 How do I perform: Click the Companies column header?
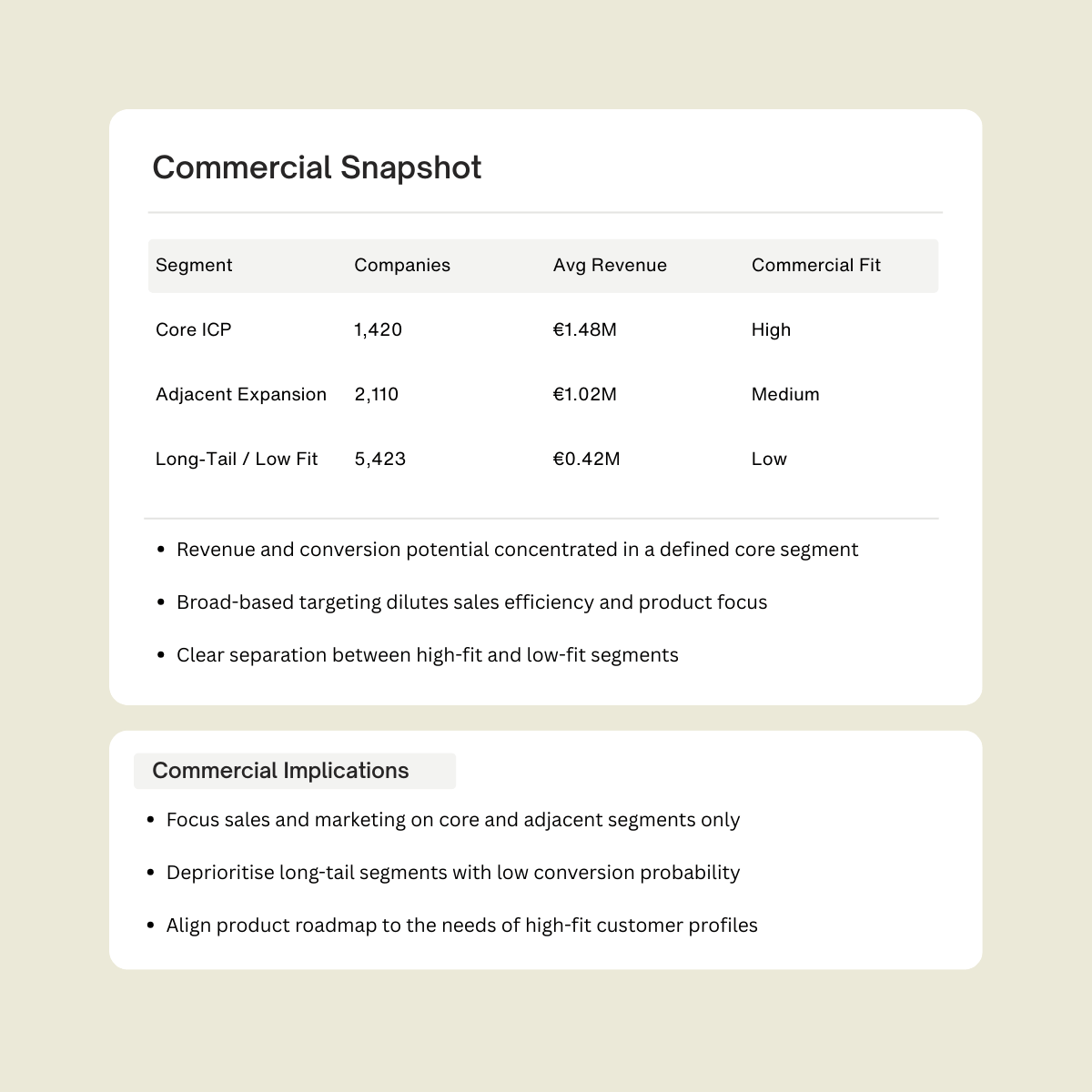402,265
